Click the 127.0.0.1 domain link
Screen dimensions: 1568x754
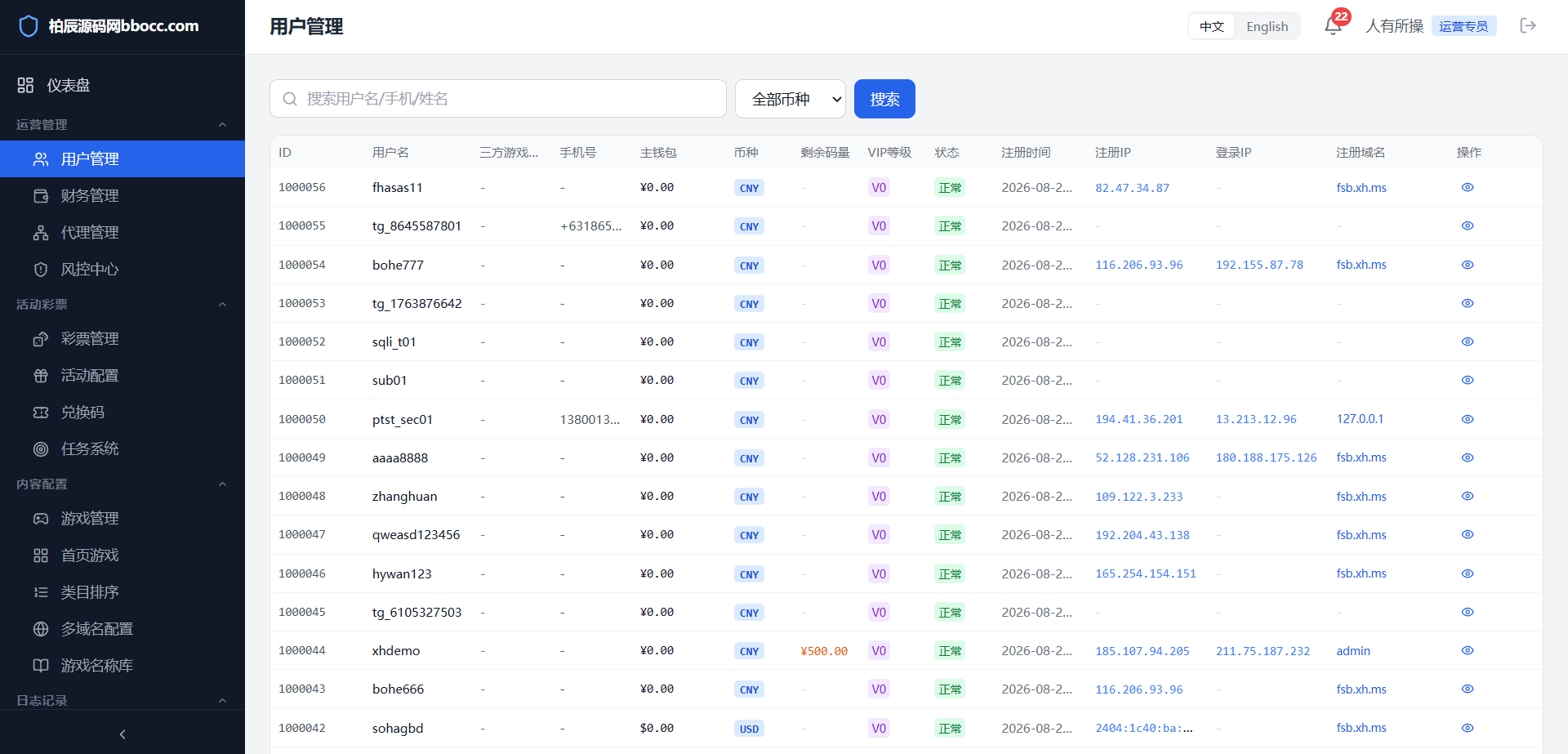pos(1360,419)
